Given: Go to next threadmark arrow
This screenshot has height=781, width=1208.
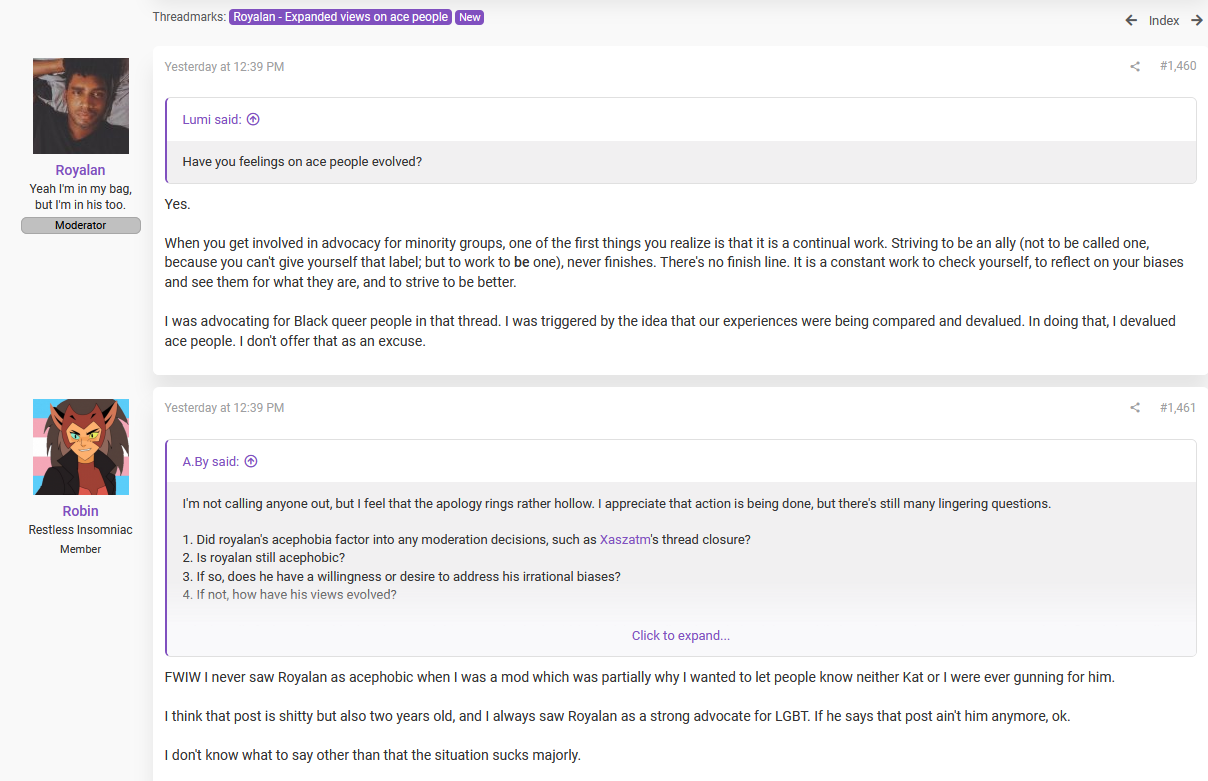Looking at the screenshot, I should [x=1197, y=20].
